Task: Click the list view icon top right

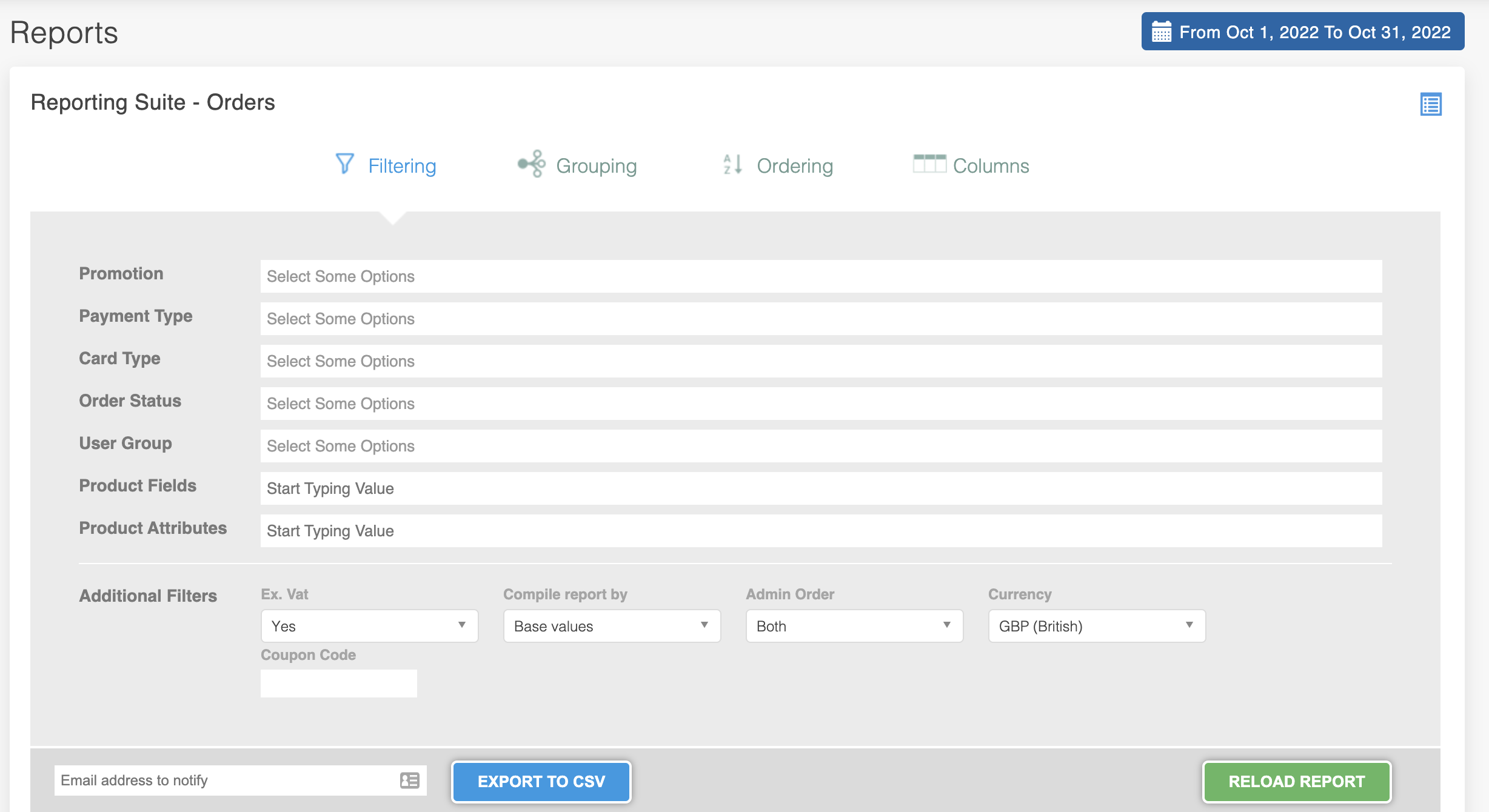Action: (1430, 104)
